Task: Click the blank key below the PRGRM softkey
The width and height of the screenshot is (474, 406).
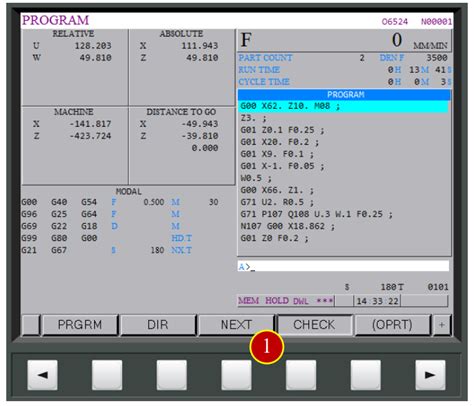Action: pyautogui.click(x=107, y=375)
